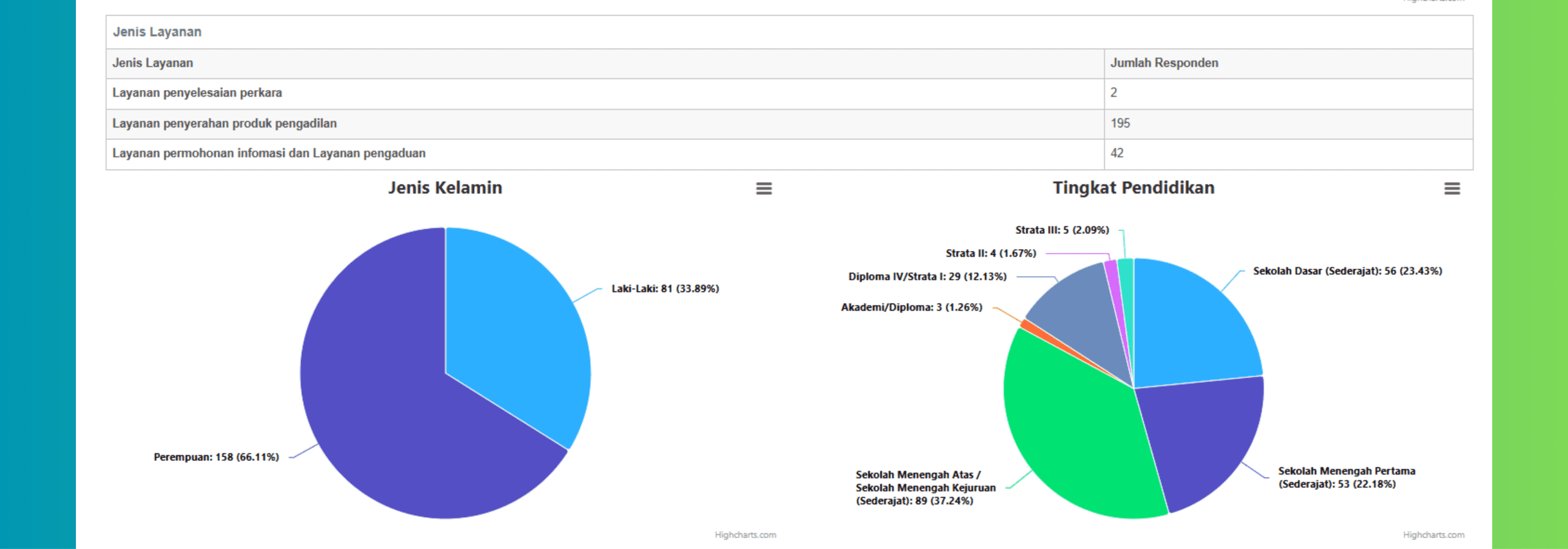Click the Laki-Laki: 81 data label

(x=665, y=289)
